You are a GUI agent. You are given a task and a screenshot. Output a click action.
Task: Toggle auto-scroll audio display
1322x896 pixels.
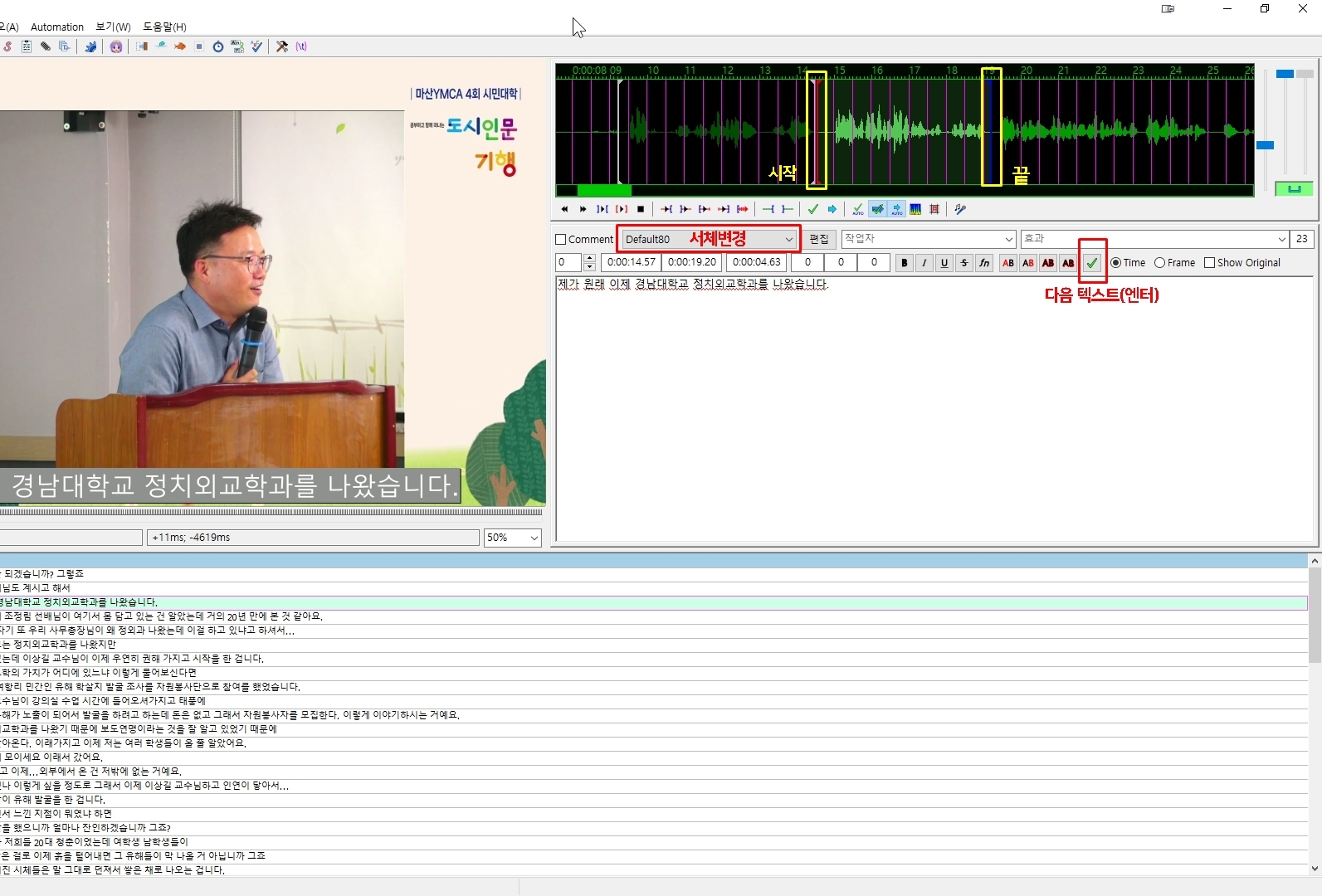click(897, 209)
